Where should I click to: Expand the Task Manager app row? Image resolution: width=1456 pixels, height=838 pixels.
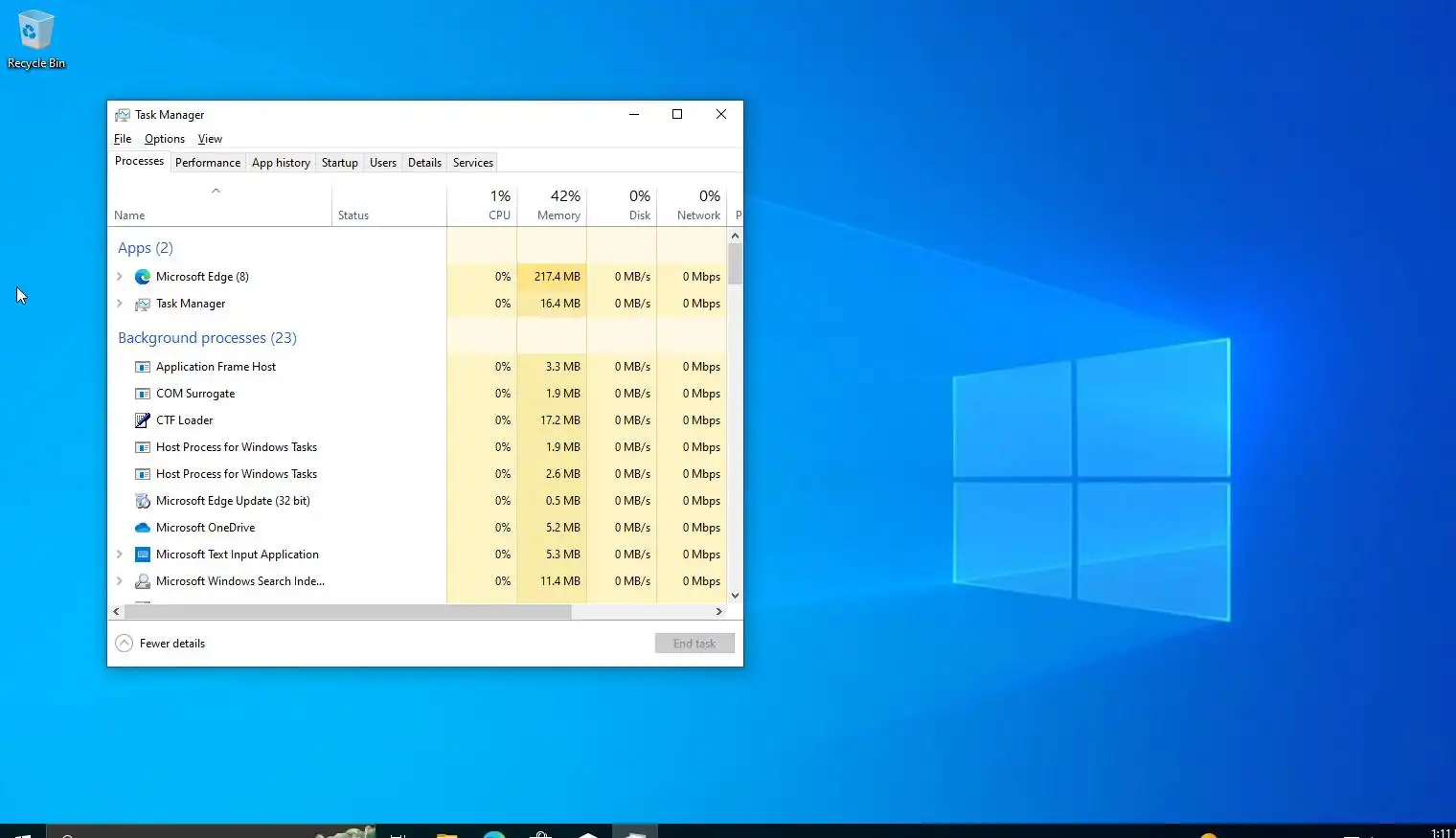[x=120, y=304]
